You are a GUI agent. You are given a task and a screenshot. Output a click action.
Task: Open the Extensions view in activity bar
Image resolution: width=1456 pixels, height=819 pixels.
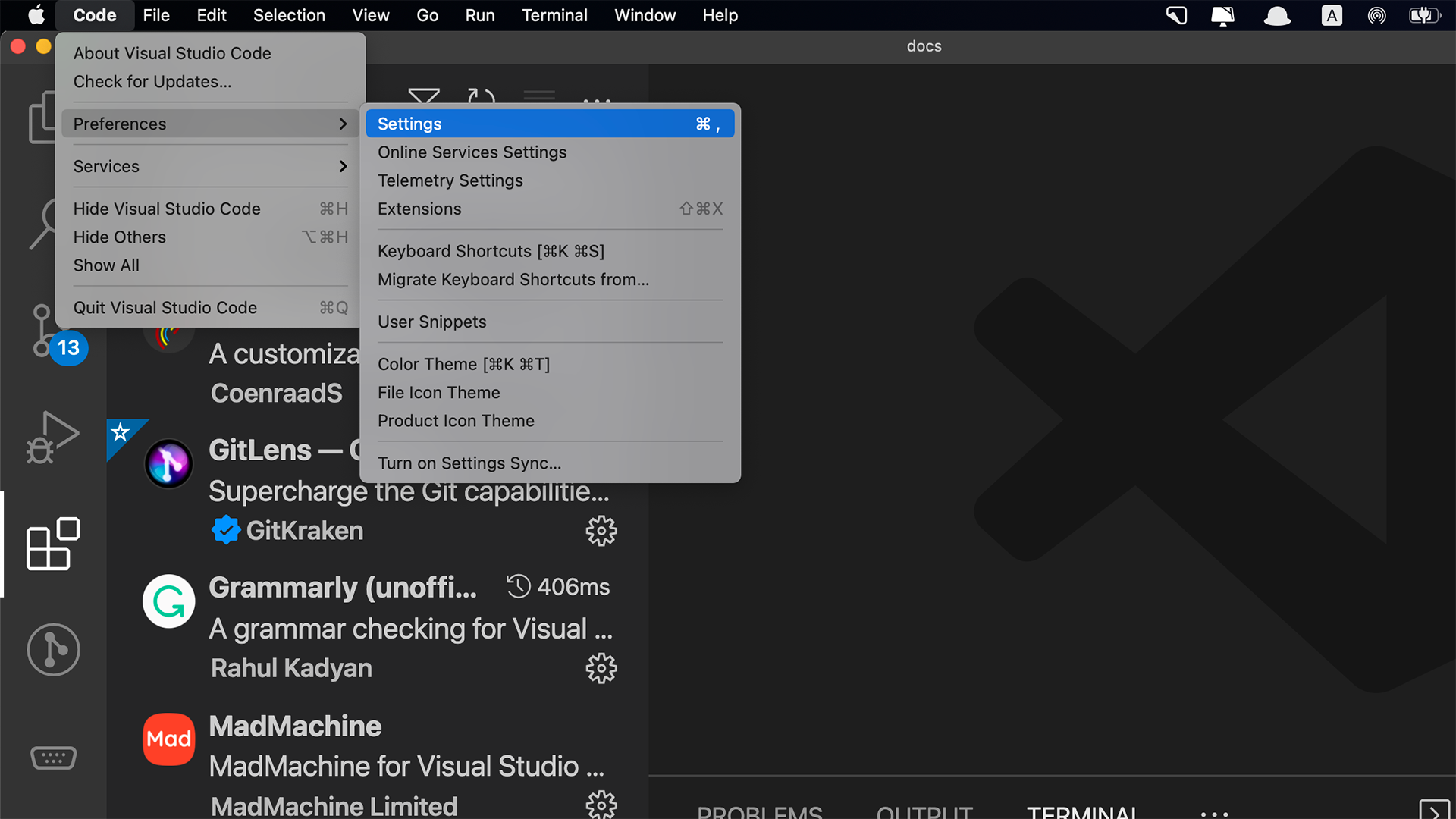tap(52, 544)
